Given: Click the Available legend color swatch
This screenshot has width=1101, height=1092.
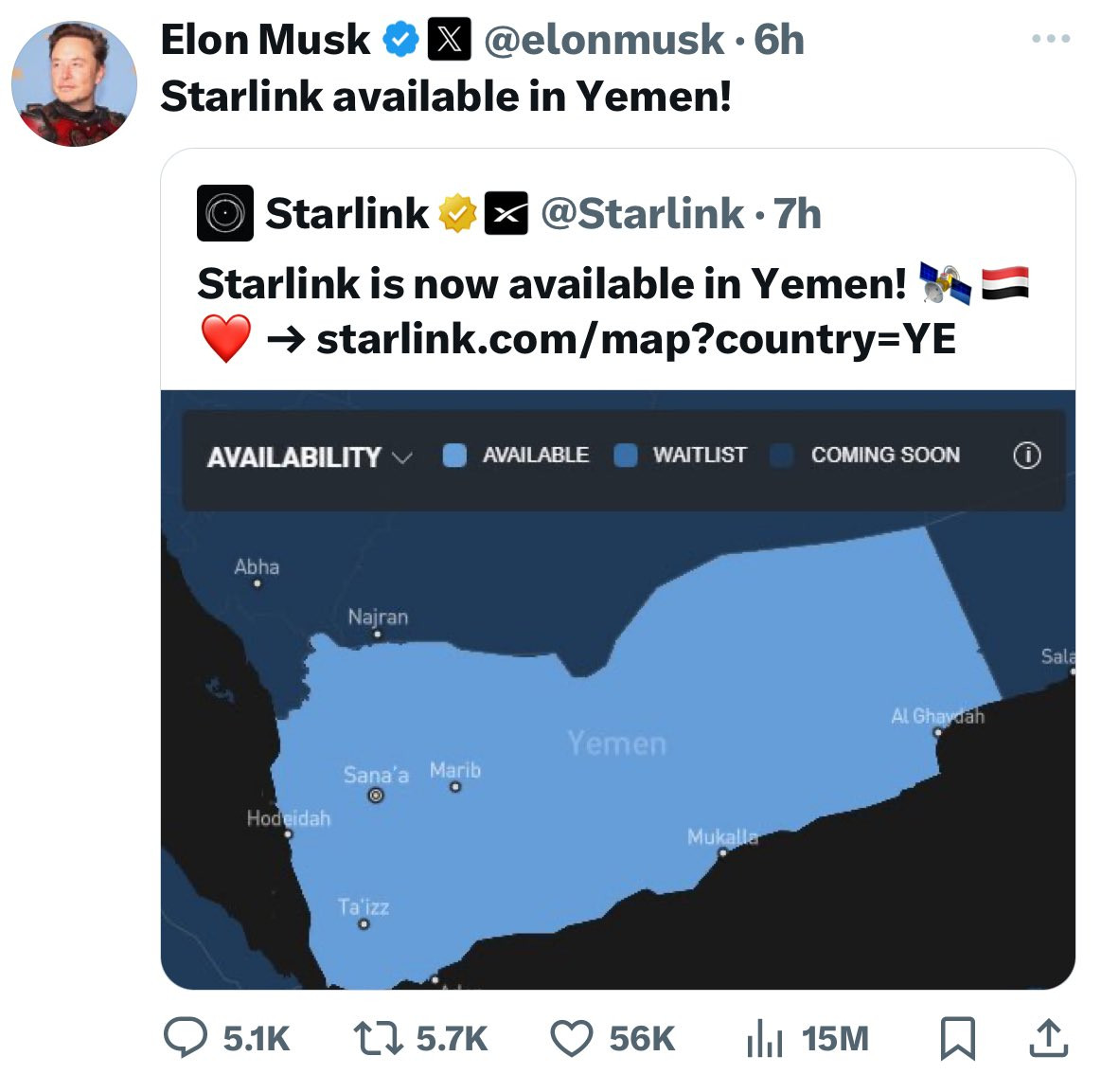Looking at the screenshot, I should (454, 455).
